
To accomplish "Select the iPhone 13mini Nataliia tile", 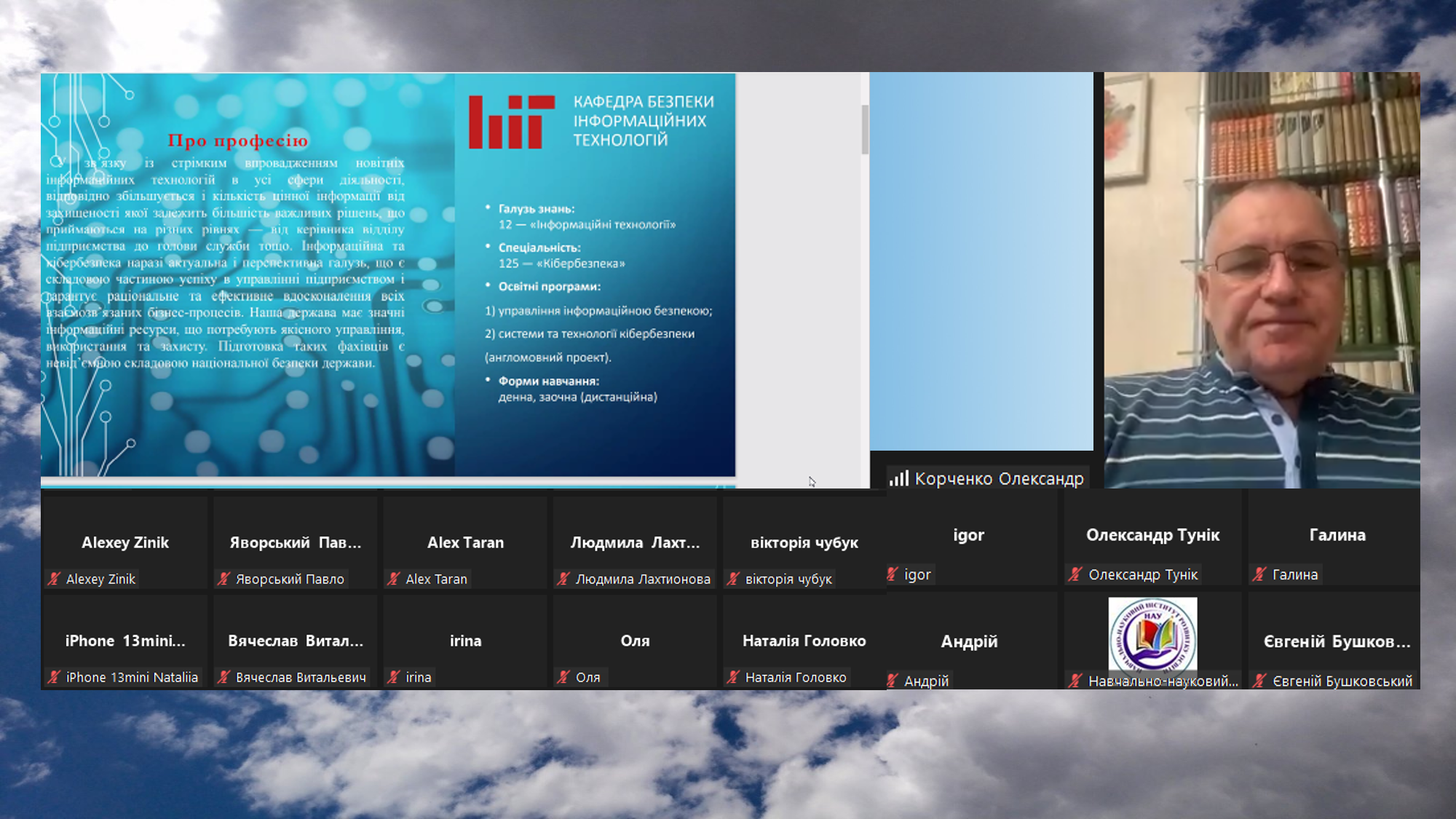I will pos(125,641).
